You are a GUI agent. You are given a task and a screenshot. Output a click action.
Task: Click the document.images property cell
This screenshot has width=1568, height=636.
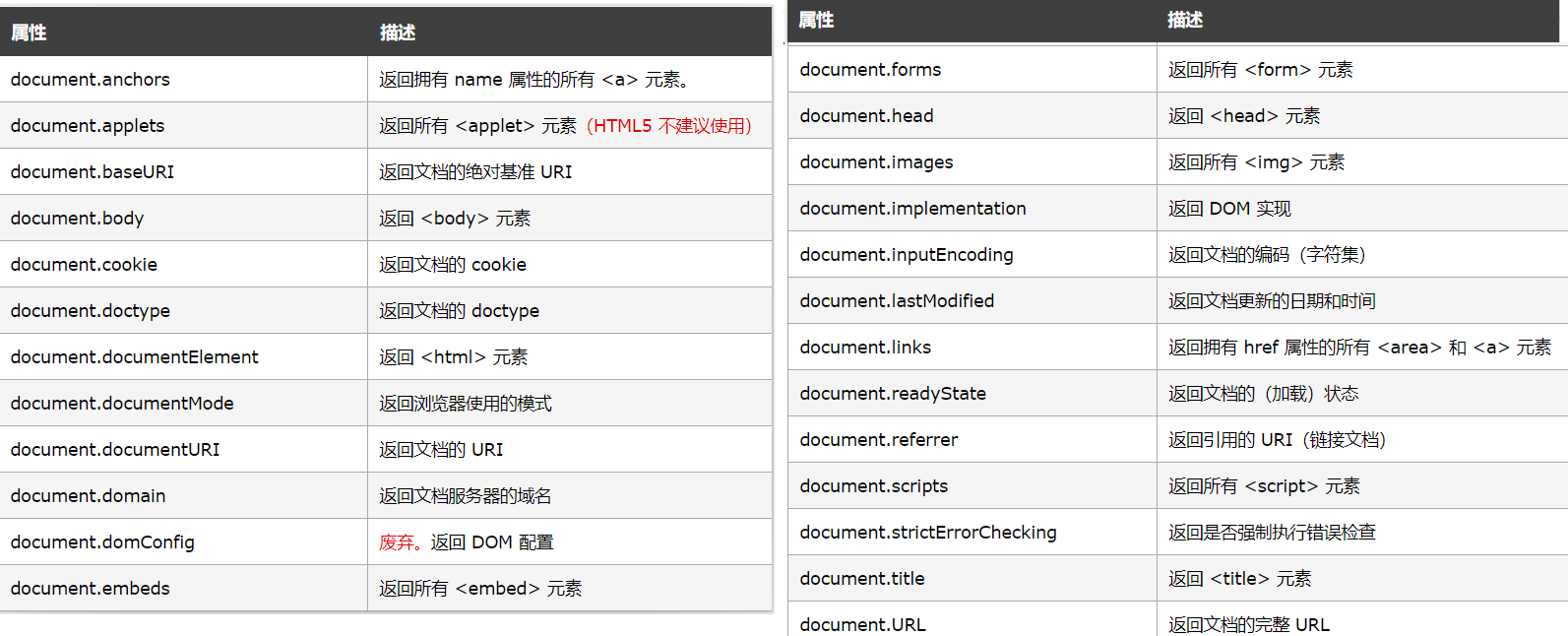point(876,162)
